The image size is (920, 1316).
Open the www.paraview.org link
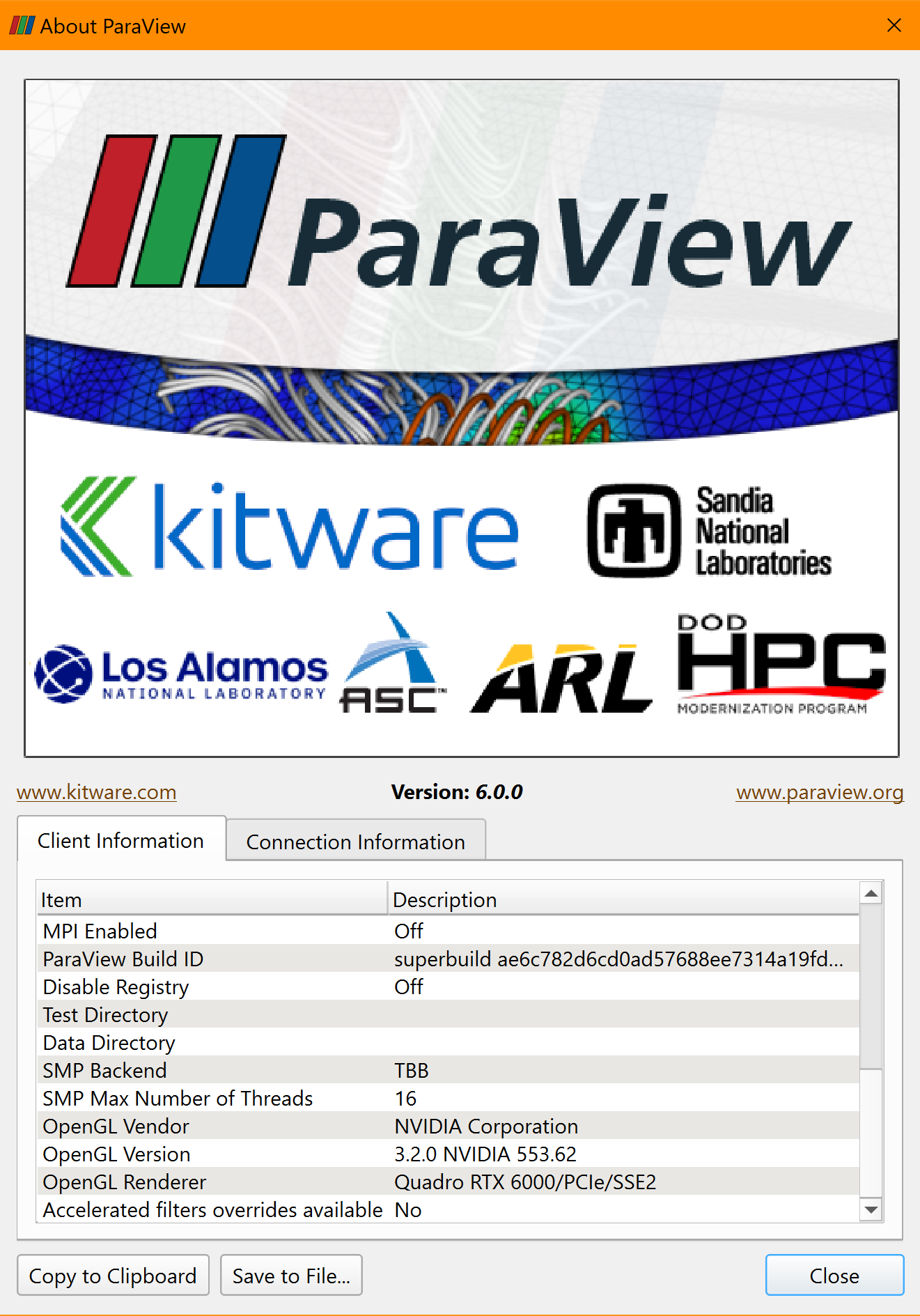coord(819,792)
